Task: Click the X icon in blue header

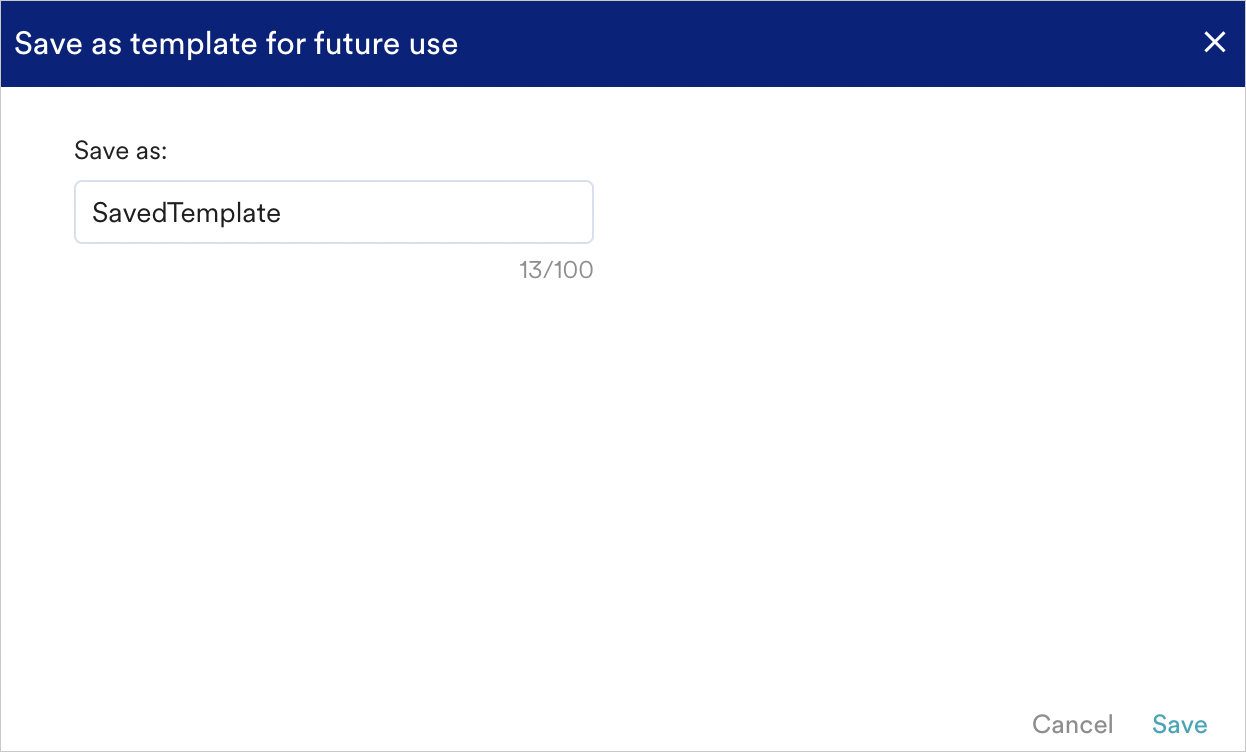Action: [1214, 42]
